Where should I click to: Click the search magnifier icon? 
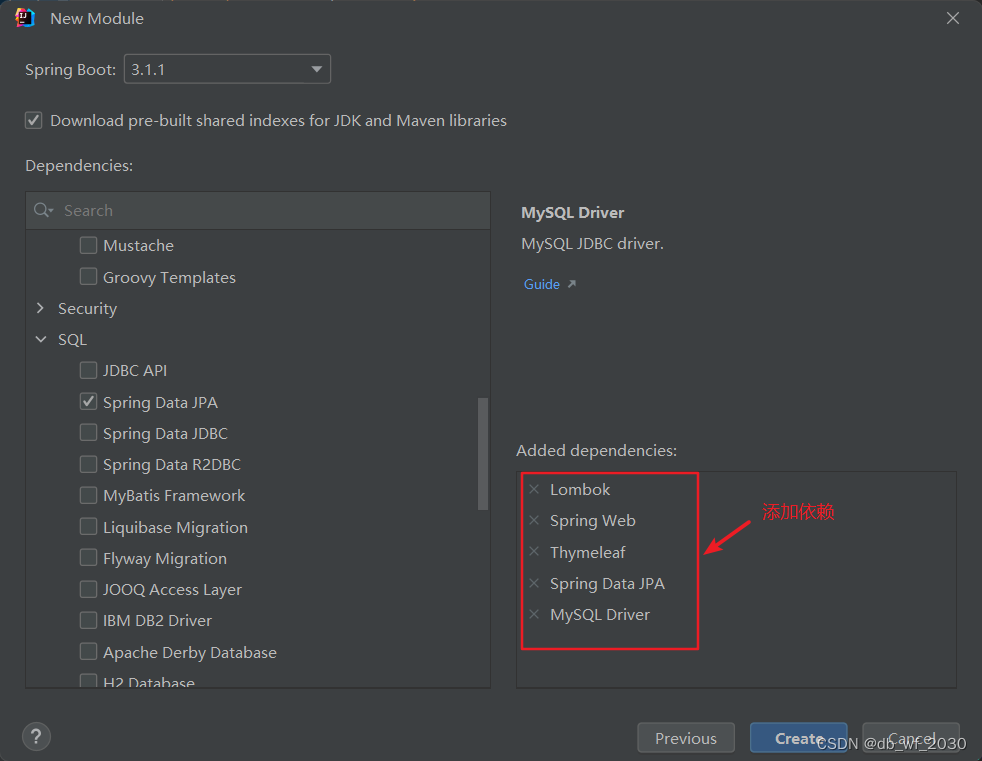pyautogui.click(x=43, y=210)
